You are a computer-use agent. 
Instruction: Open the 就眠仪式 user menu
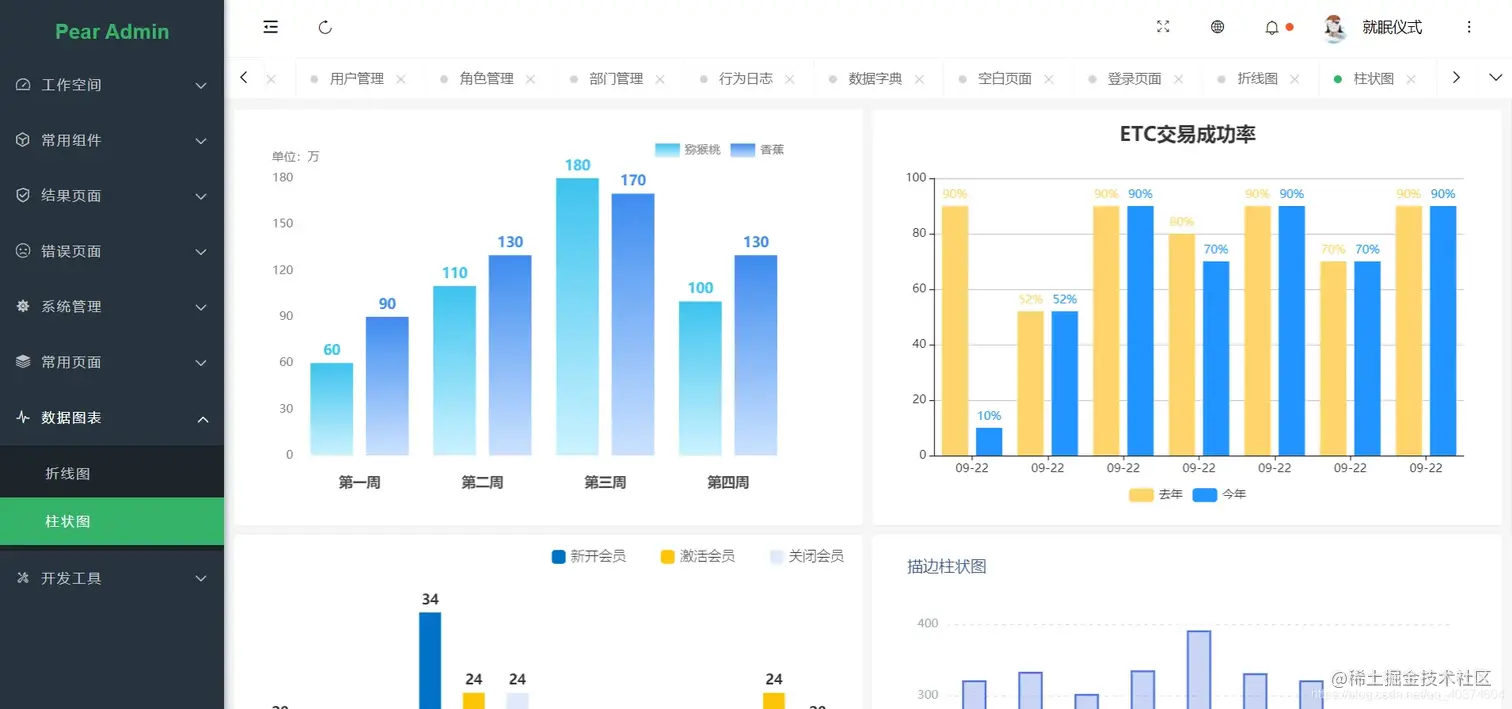pos(1392,28)
